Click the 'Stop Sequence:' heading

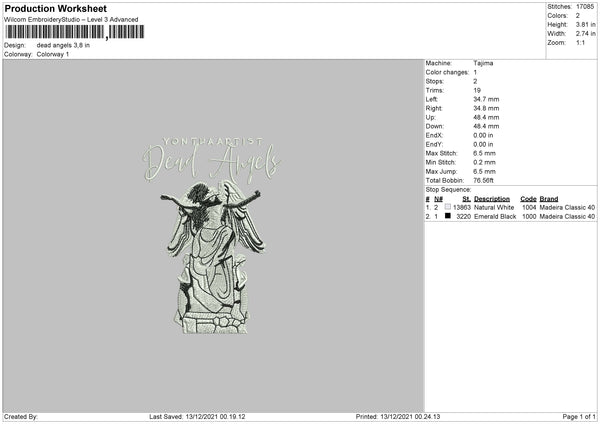[x=448, y=190]
